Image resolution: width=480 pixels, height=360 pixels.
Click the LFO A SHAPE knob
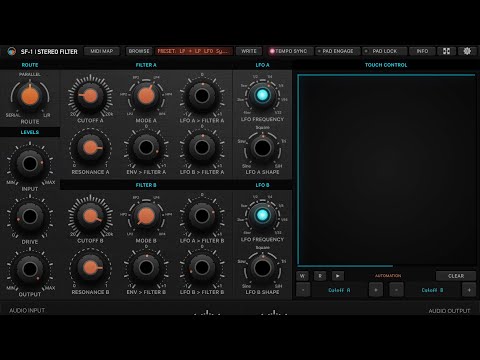(262, 148)
